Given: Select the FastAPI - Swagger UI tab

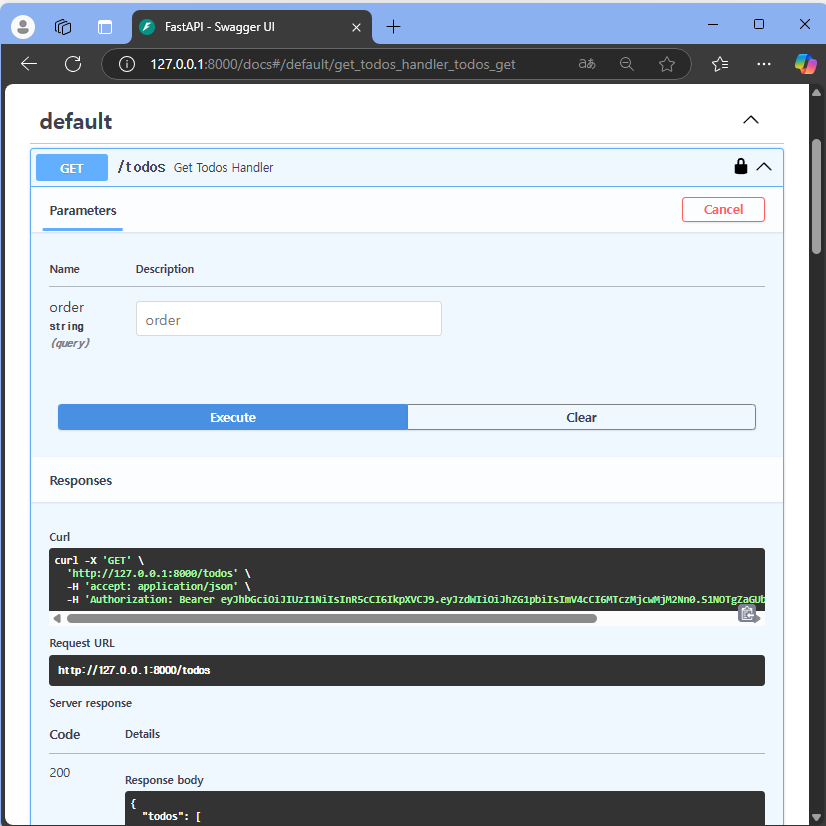Looking at the screenshot, I should pyautogui.click(x=252, y=27).
